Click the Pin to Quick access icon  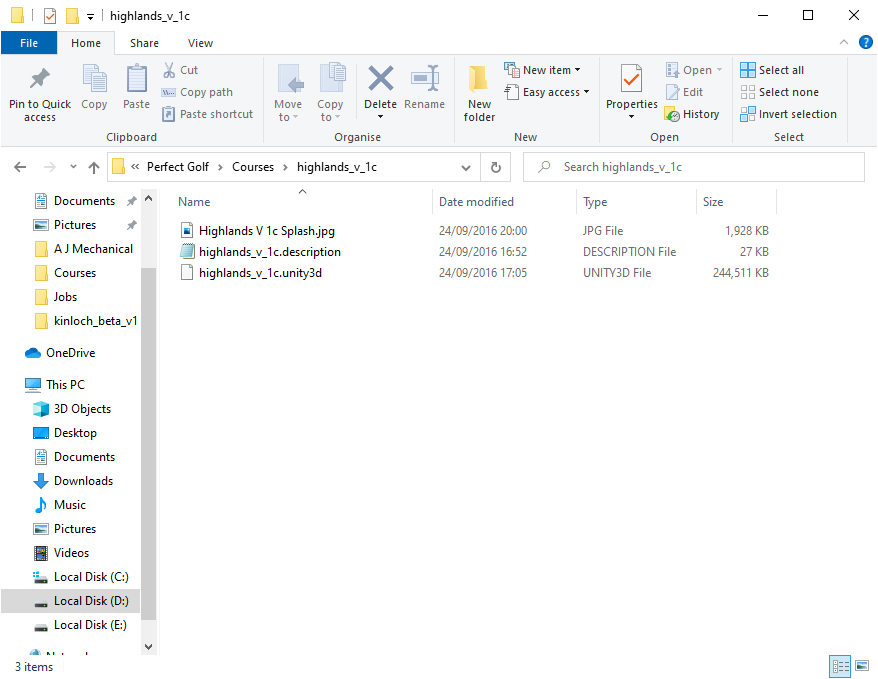tap(40, 80)
